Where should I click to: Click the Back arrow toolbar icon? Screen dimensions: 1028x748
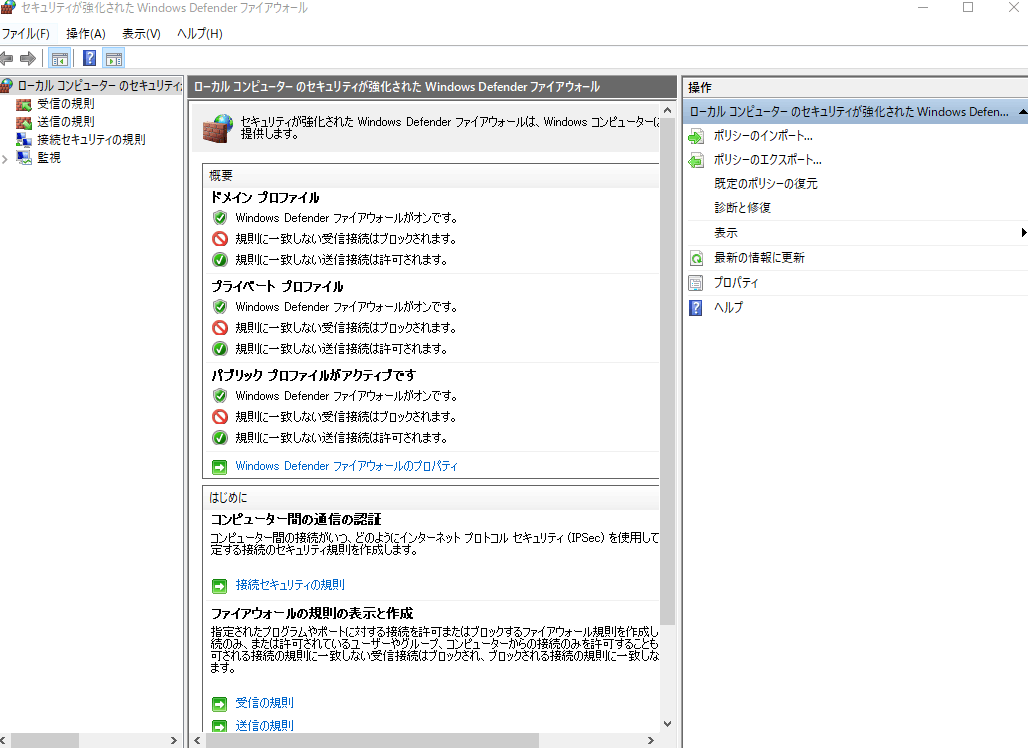coord(7,59)
